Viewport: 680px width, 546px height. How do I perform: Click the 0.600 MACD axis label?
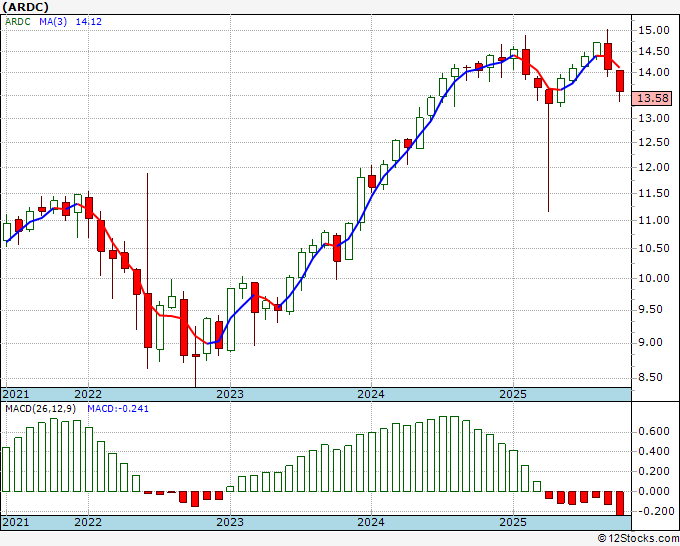(654, 432)
